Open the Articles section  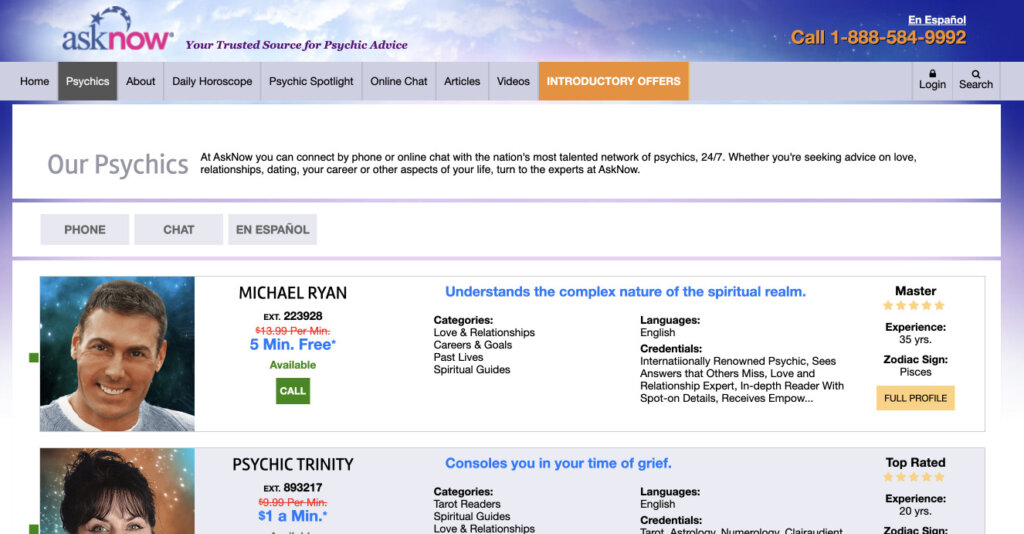coord(462,81)
